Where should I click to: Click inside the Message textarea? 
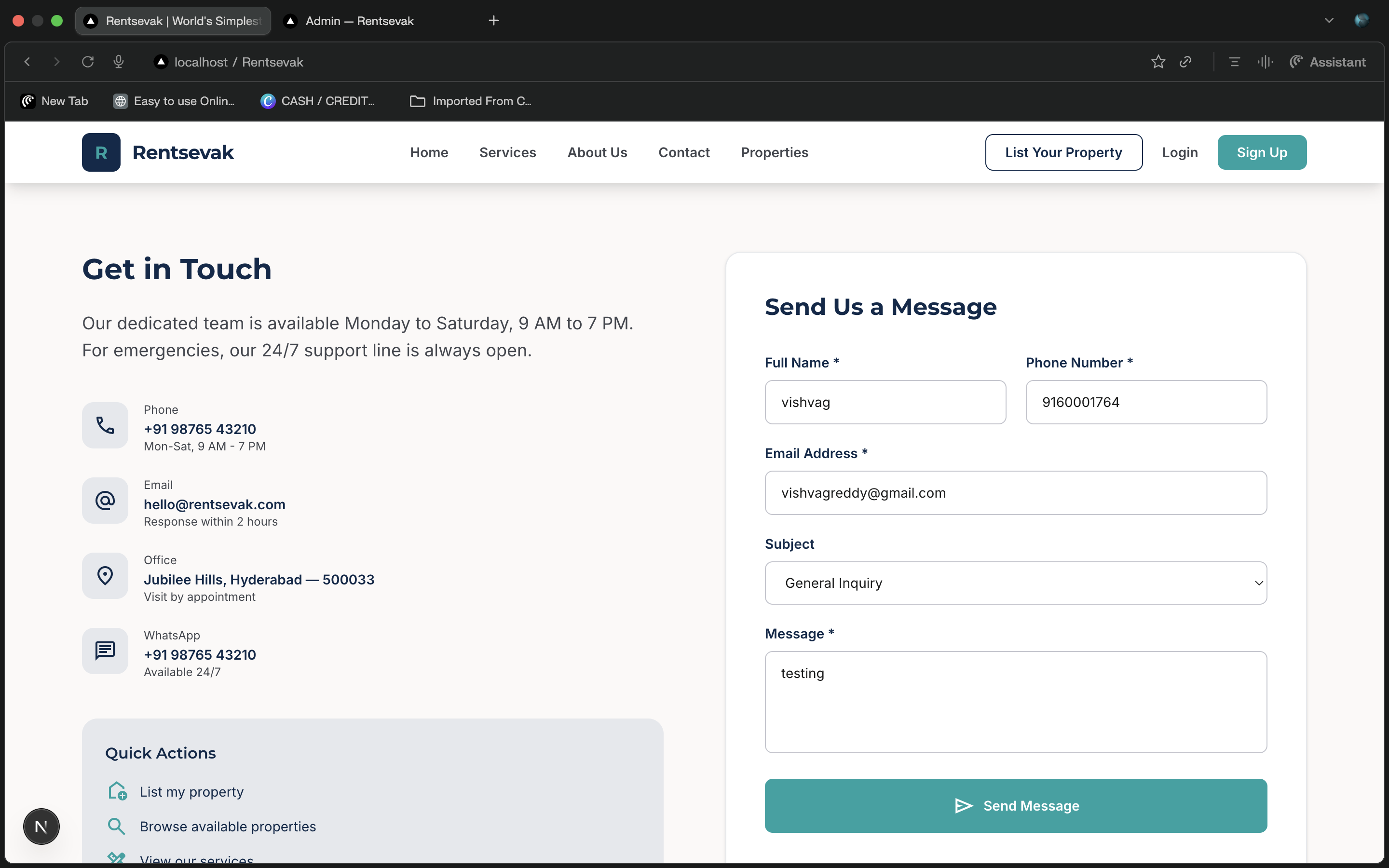[1016, 702]
